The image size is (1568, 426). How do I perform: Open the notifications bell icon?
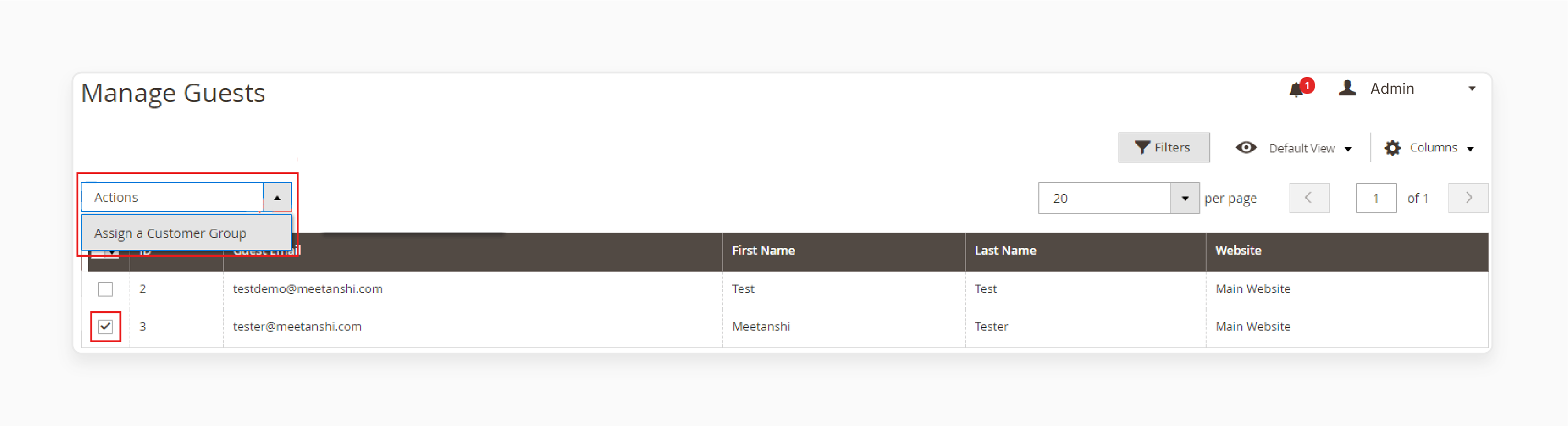[x=1296, y=90]
